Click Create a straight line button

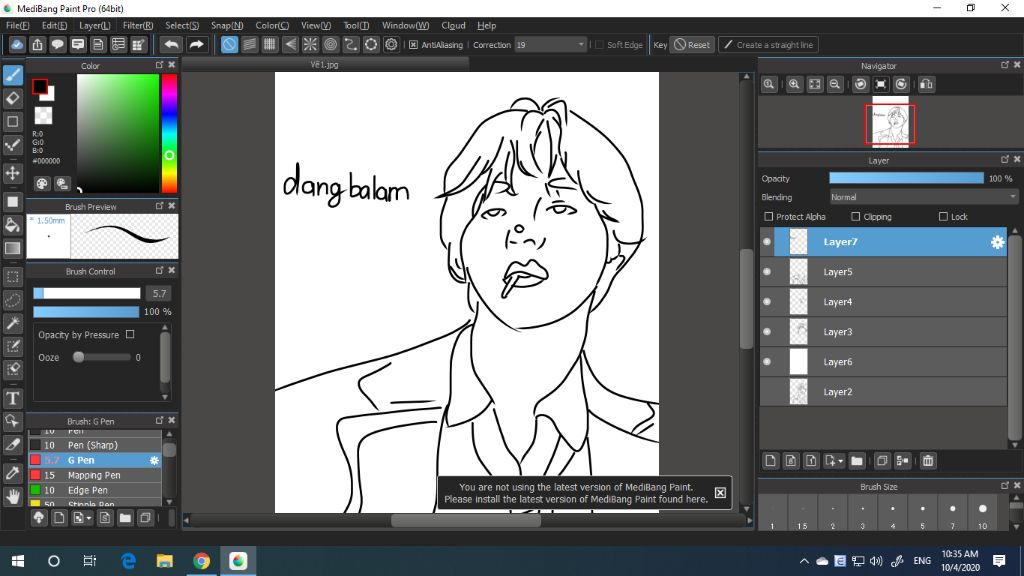[769, 45]
